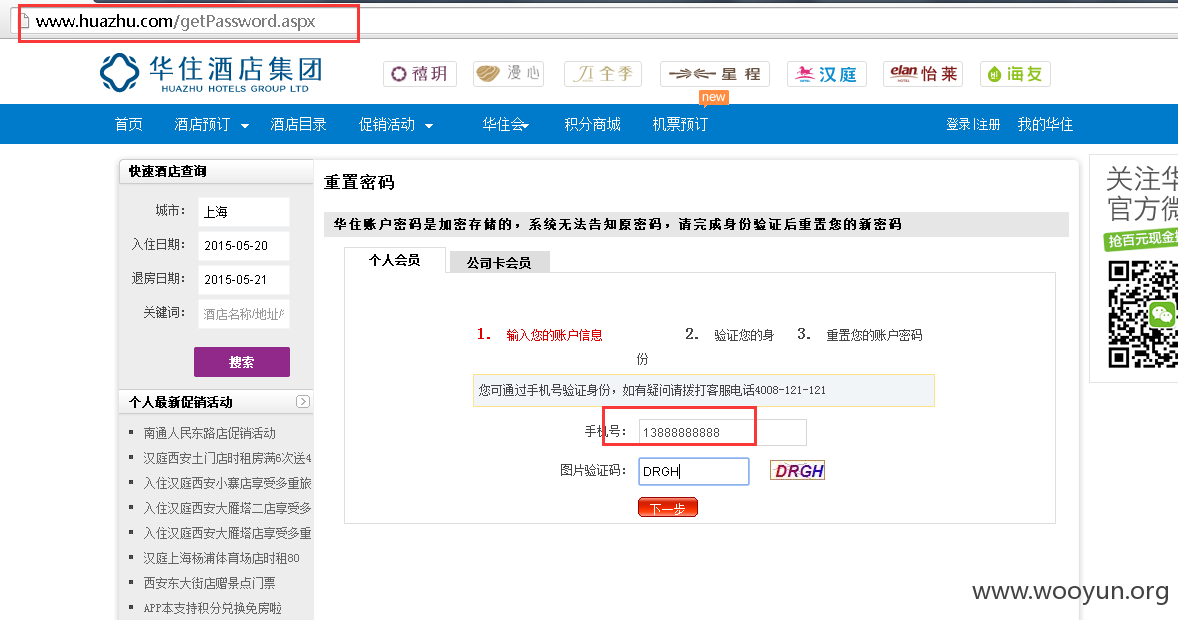Viewport: 1178px width, 620px height.
Task: Click the page icon in address bar
Action: pyautogui.click(x=25, y=21)
